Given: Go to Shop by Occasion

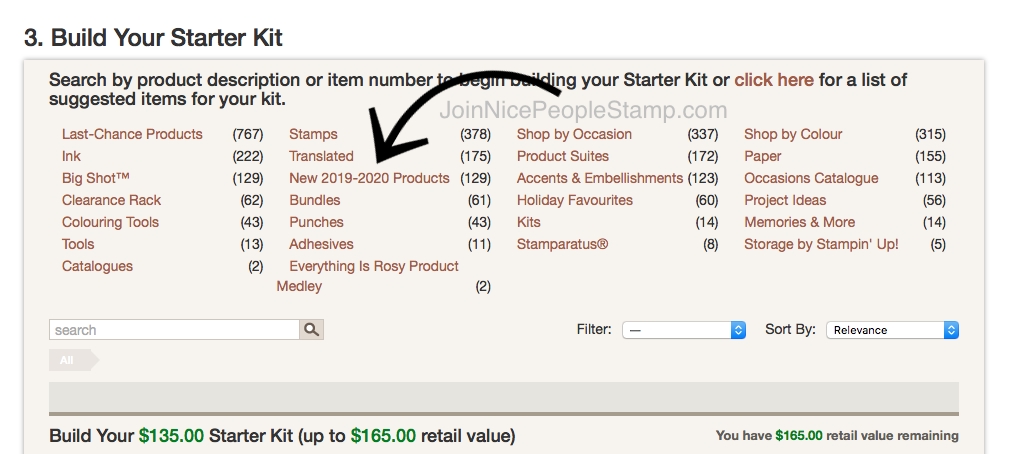Looking at the screenshot, I should (574, 134).
